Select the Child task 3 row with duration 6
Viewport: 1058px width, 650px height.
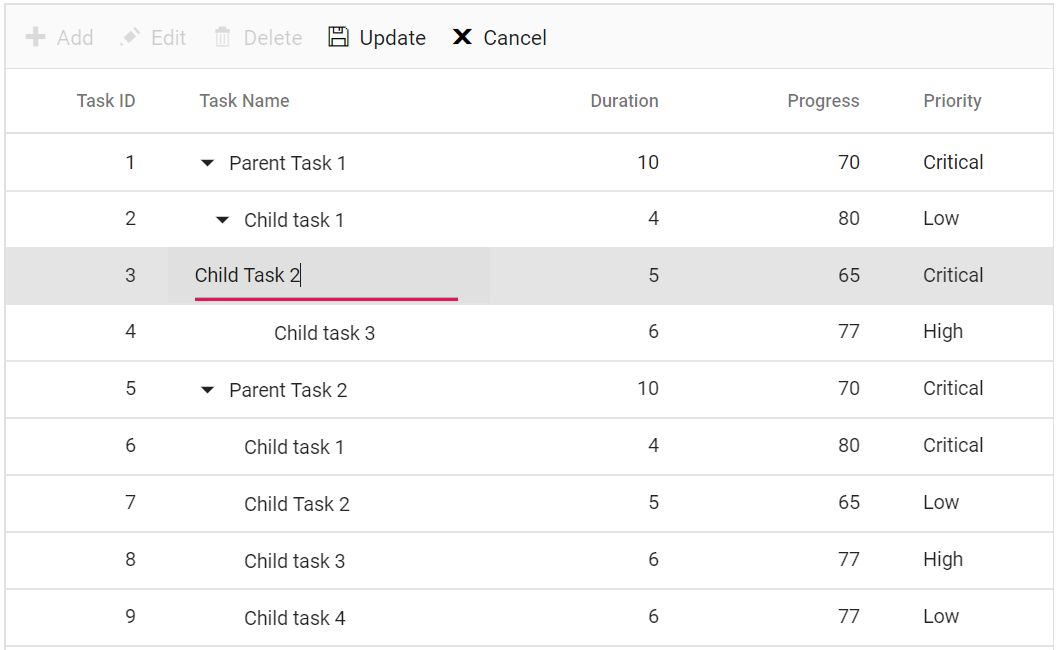pos(325,332)
